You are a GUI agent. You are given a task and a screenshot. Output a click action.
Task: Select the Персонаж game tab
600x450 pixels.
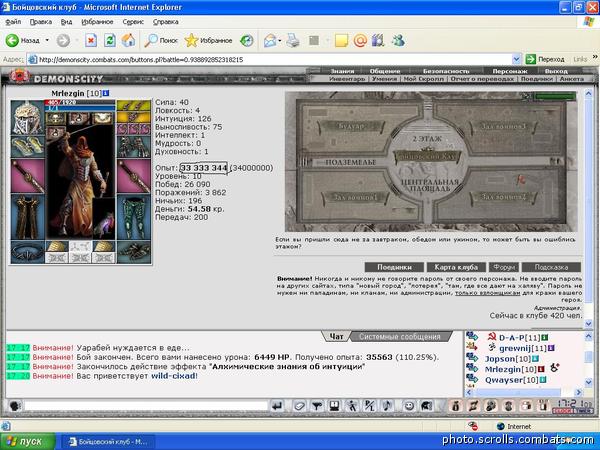pos(510,71)
